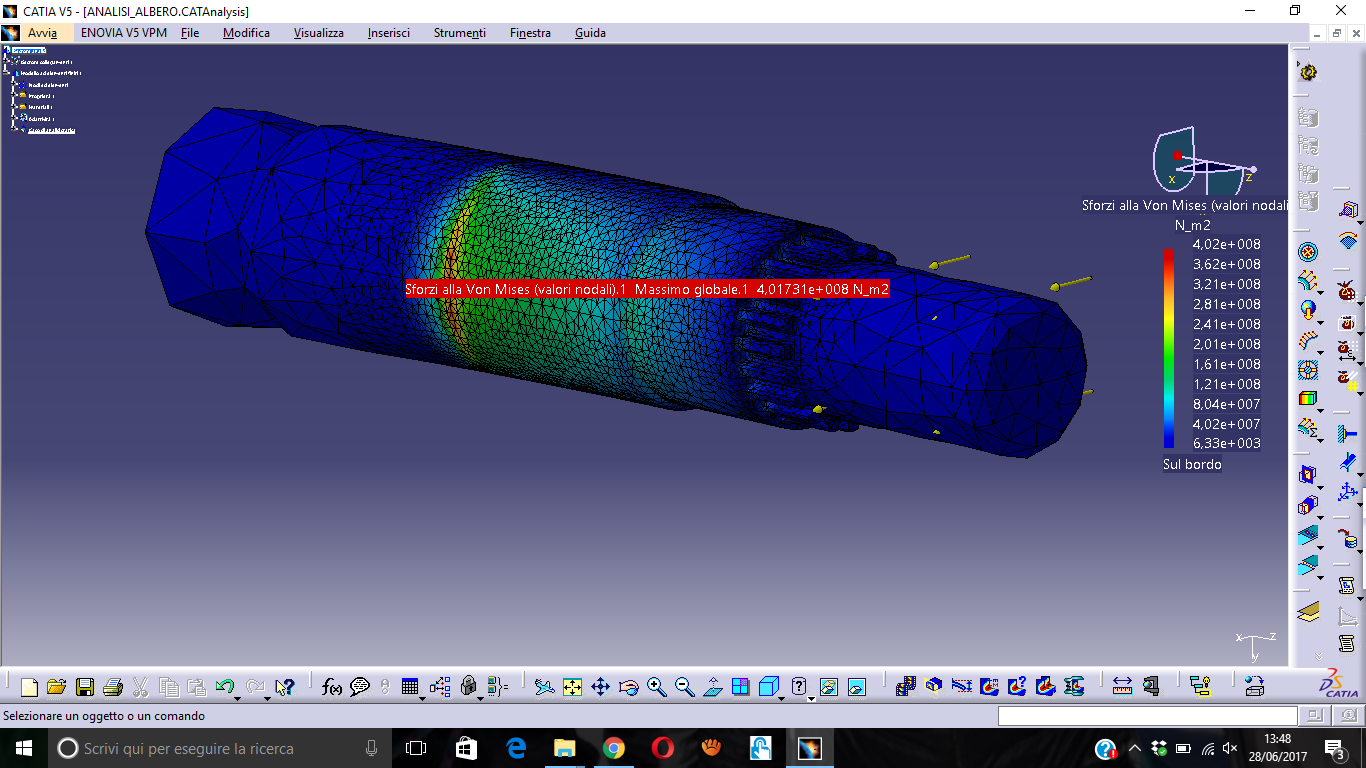Open Windows Task View

(416, 748)
